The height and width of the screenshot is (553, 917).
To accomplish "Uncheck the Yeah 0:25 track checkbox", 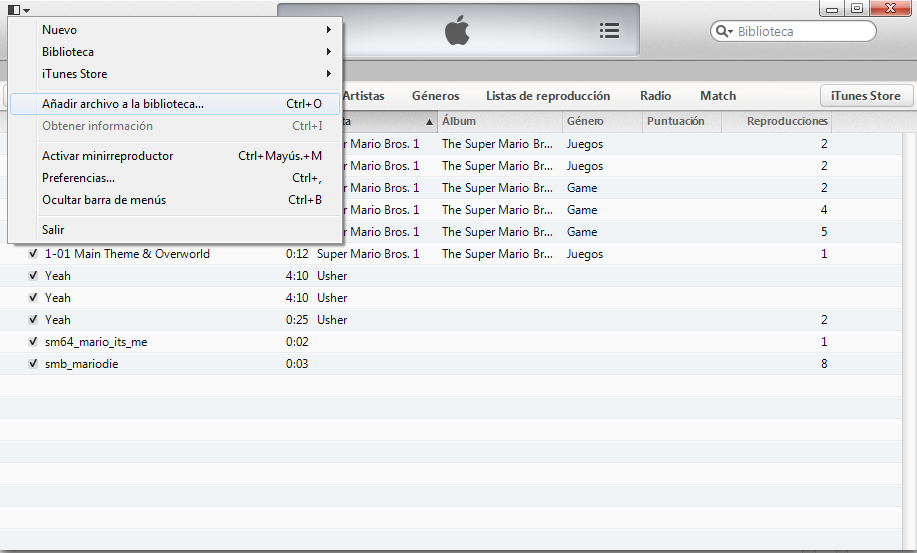I will (x=33, y=320).
